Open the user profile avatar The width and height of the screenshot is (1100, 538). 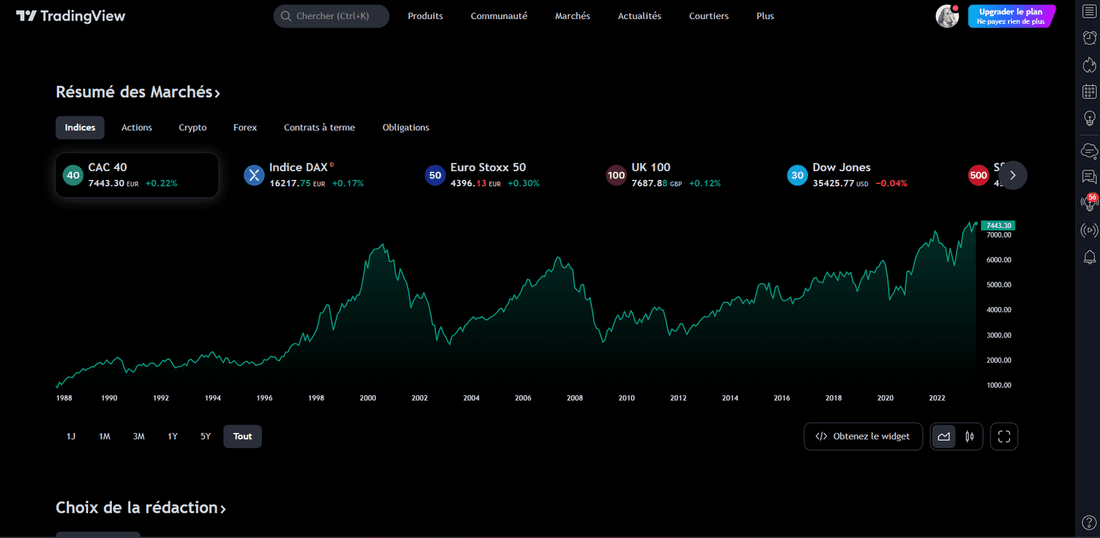click(x=947, y=16)
